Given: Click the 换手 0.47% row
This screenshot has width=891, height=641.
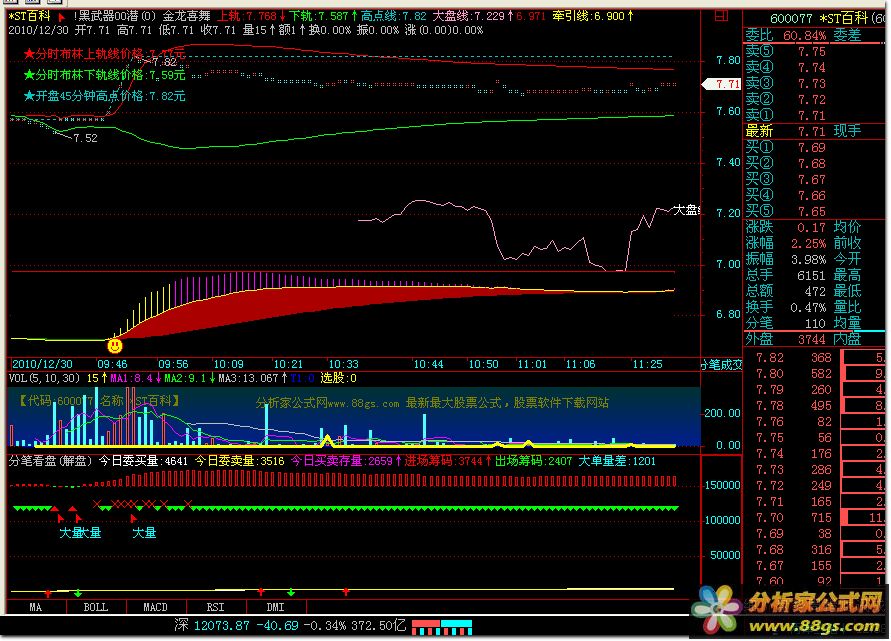Looking at the screenshot, I should point(786,307).
